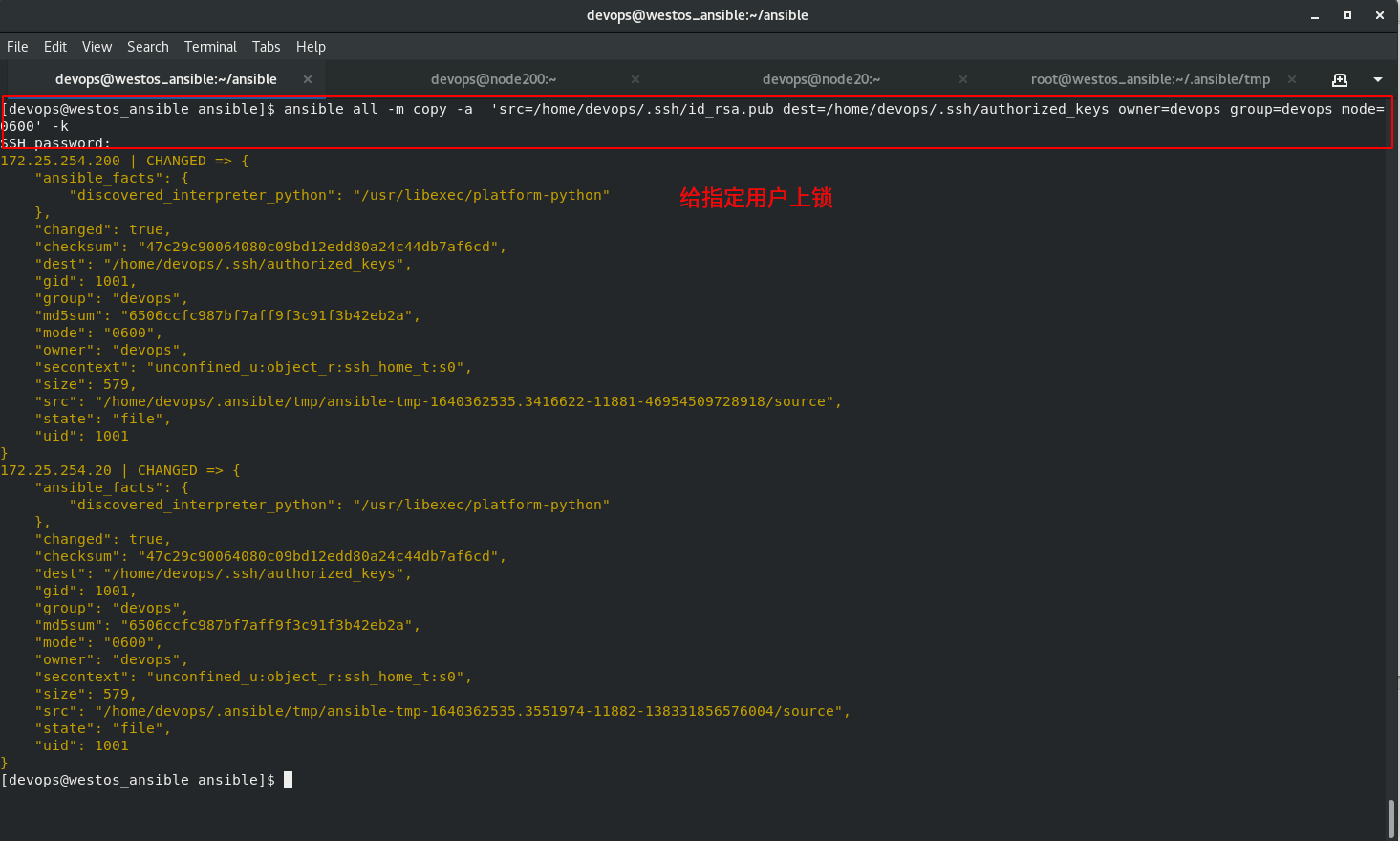Screen dimensions: 1400x841
Task: Switch to devops@westos_ansible:~/ansible tab
Action: click(165, 79)
